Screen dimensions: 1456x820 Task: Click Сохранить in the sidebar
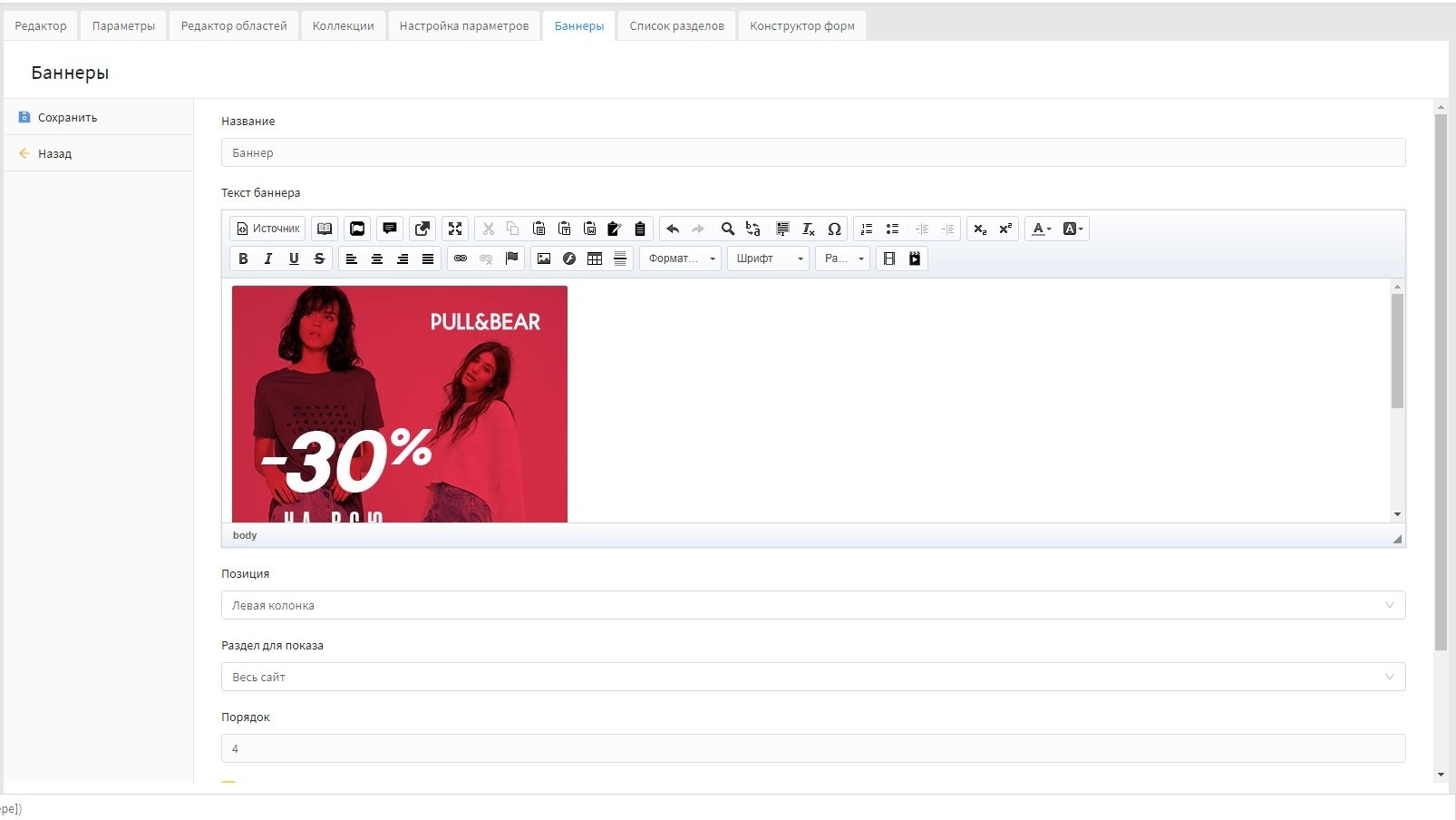(67, 117)
